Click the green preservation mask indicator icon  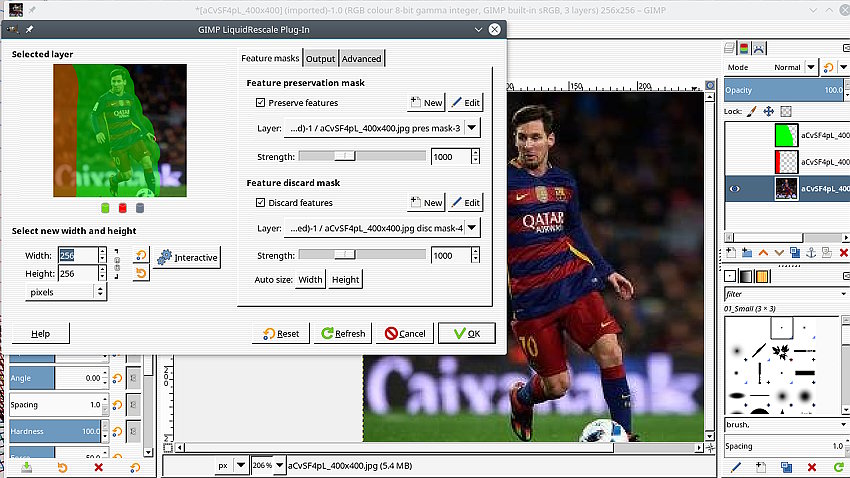coord(105,208)
